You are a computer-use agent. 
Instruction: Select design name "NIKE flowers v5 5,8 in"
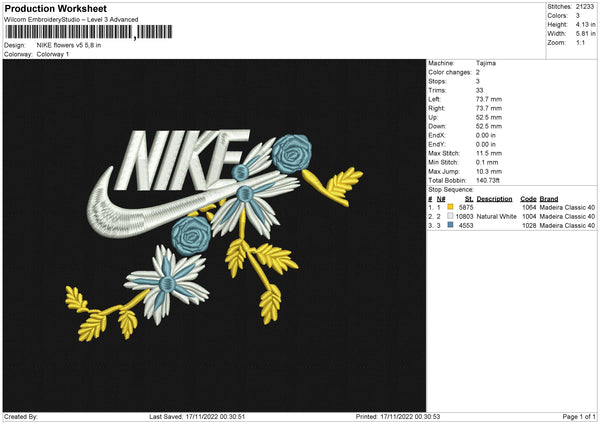[x=69, y=45]
